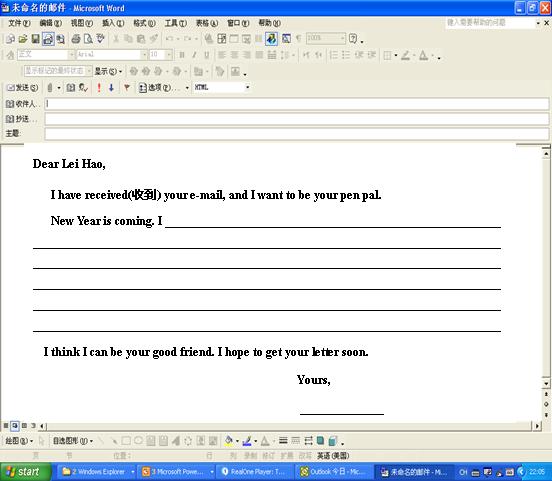Click the fill color paint bucket swatch

[228, 441]
